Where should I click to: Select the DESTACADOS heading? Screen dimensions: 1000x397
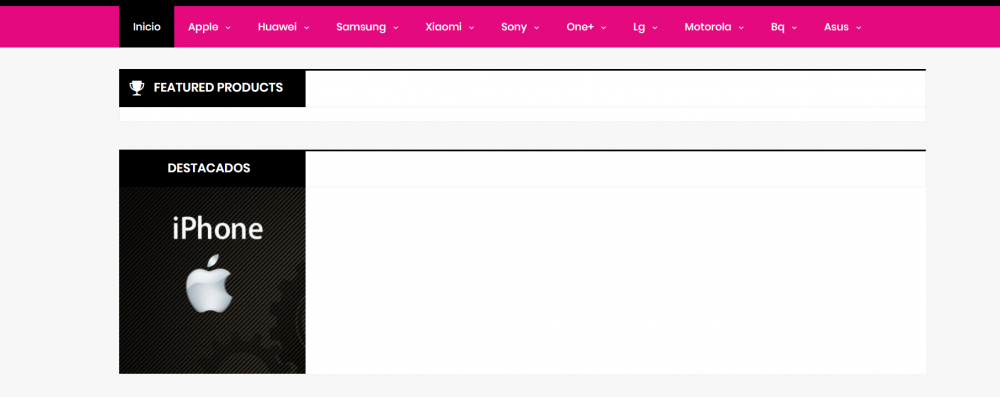pyautogui.click(x=209, y=168)
